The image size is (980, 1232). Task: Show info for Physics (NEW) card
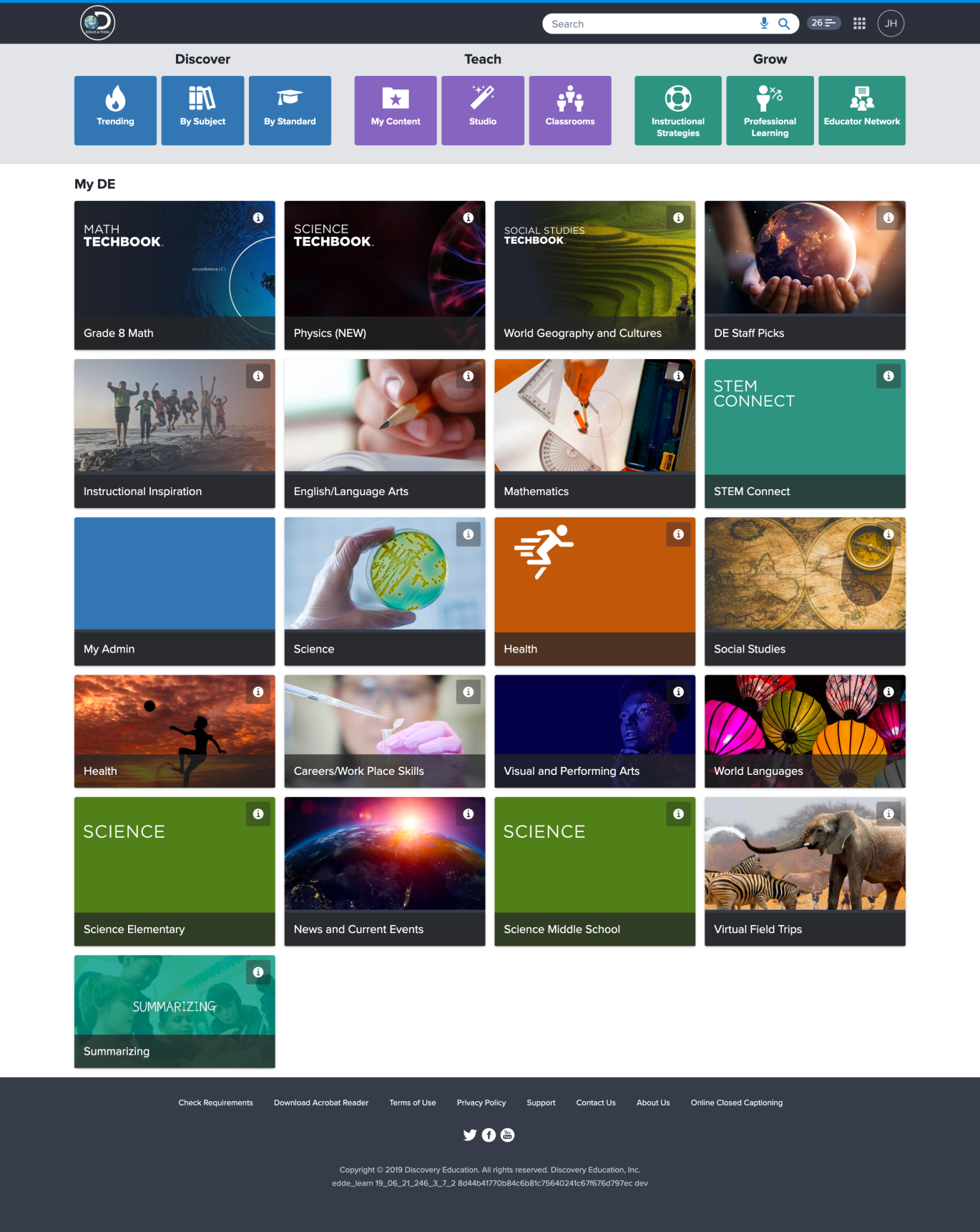point(469,217)
